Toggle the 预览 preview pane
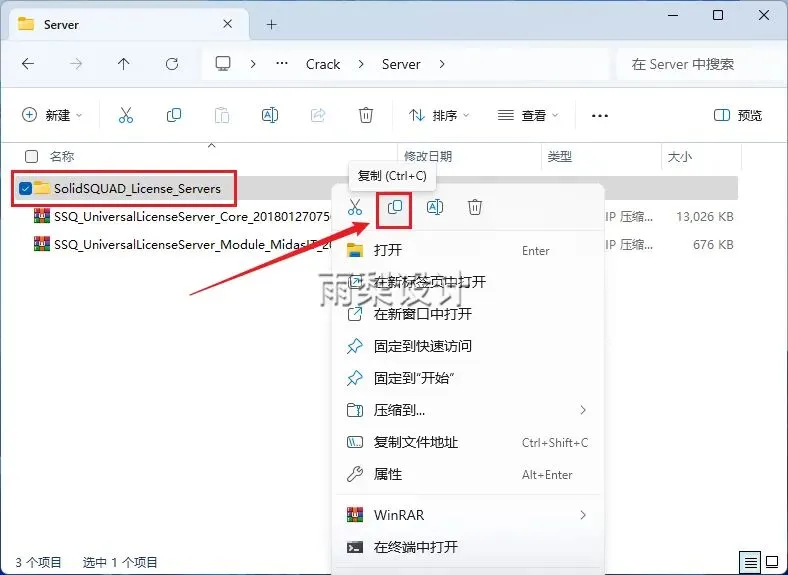 point(738,116)
